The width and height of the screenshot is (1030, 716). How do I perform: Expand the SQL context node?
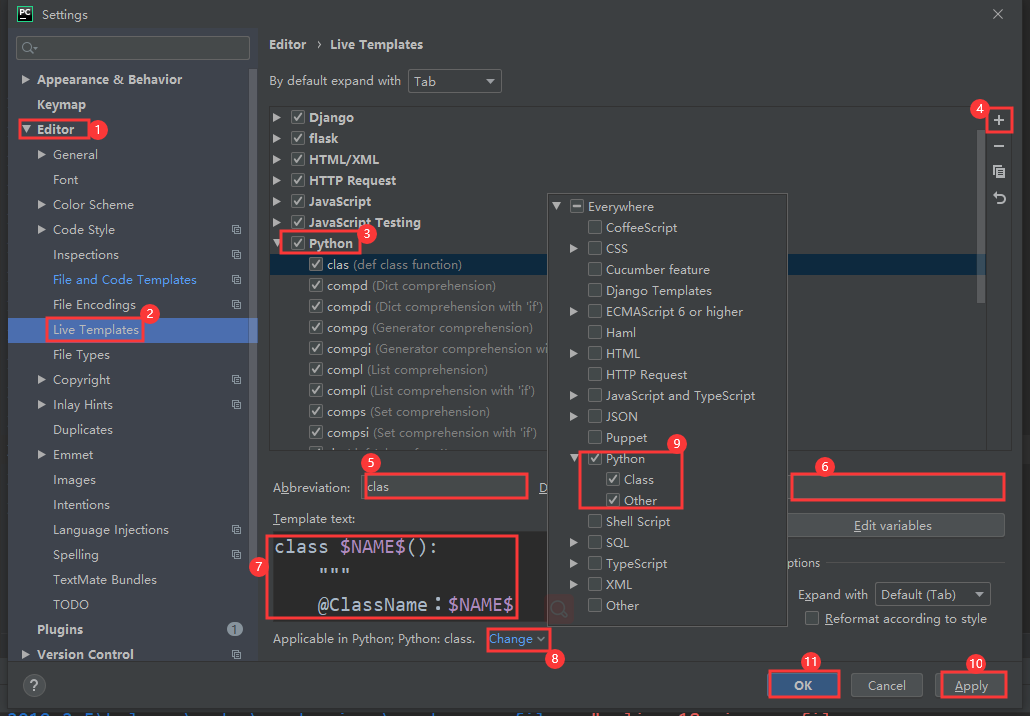point(573,542)
